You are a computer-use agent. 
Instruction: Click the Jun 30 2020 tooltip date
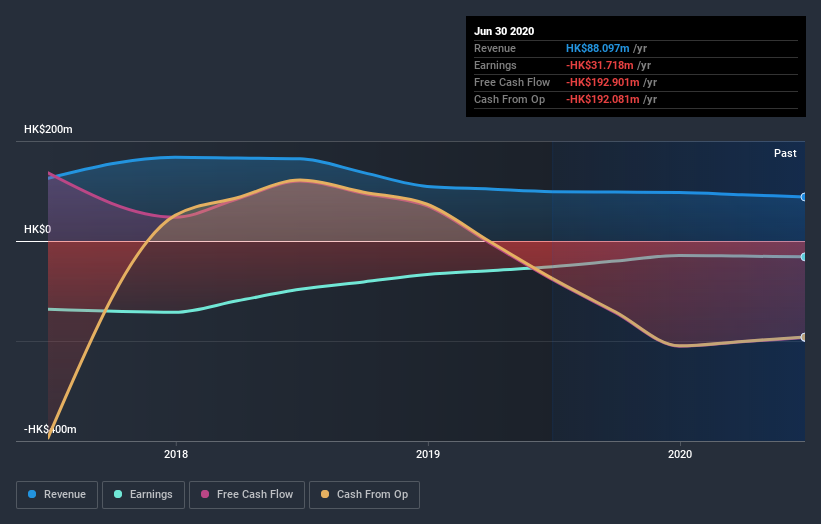[504, 31]
